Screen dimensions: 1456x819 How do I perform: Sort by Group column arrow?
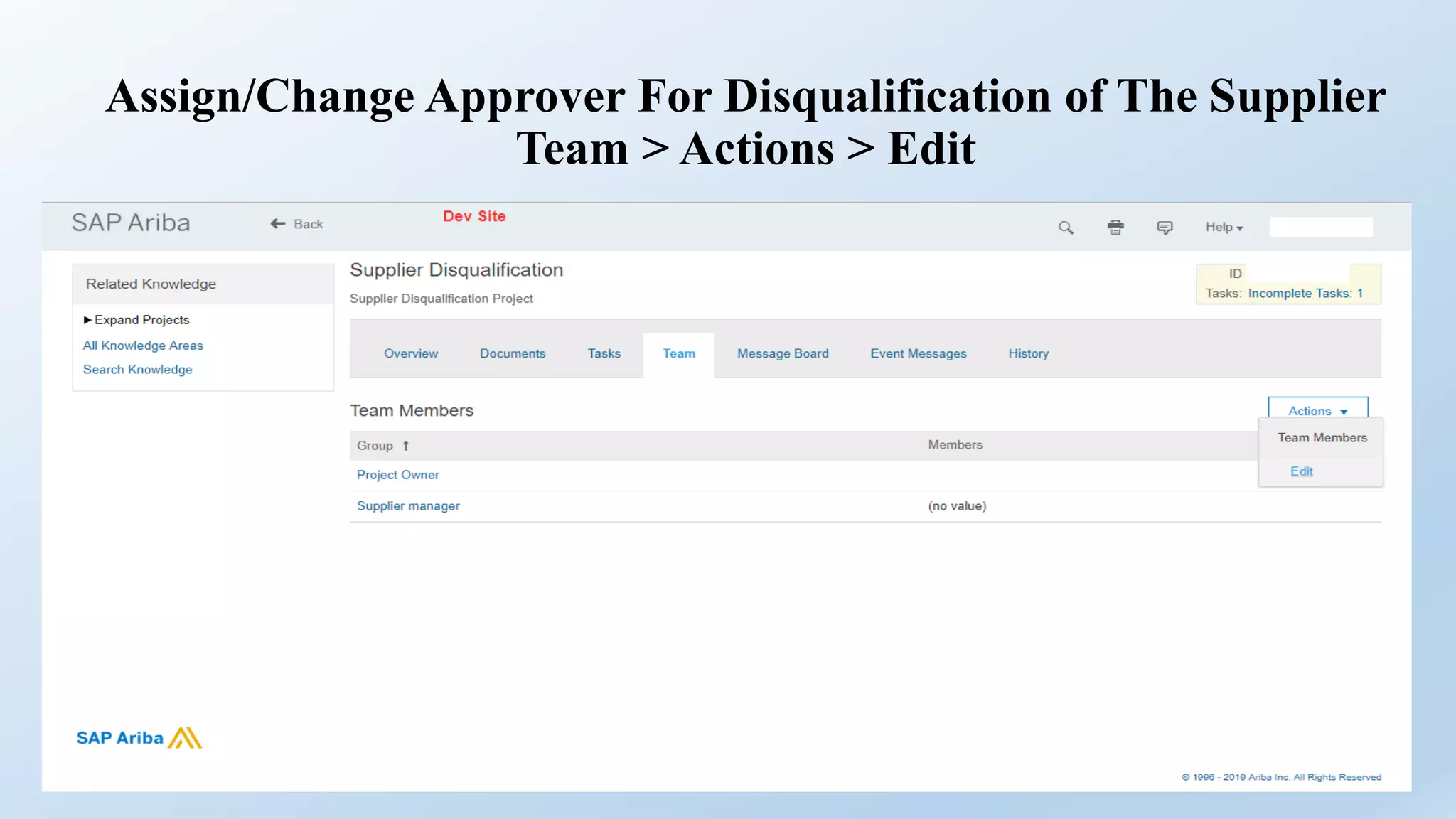[x=406, y=446]
